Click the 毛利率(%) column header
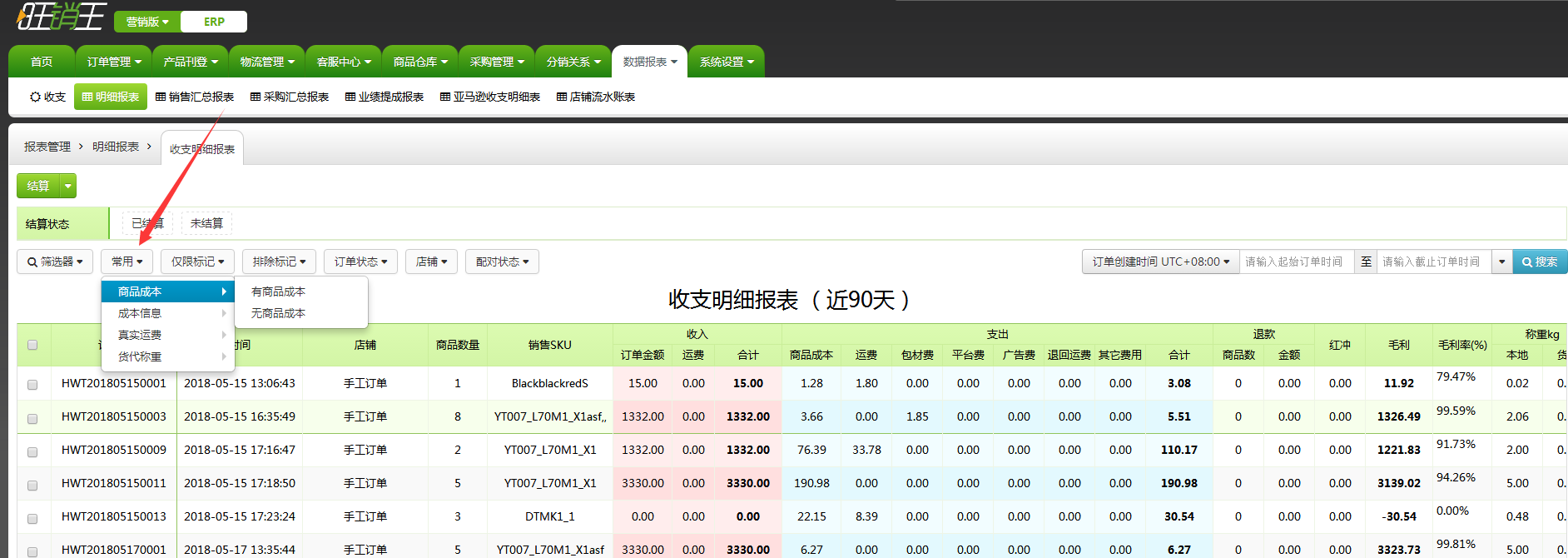This screenshot has width=1568, height=558. [1462, 345]
